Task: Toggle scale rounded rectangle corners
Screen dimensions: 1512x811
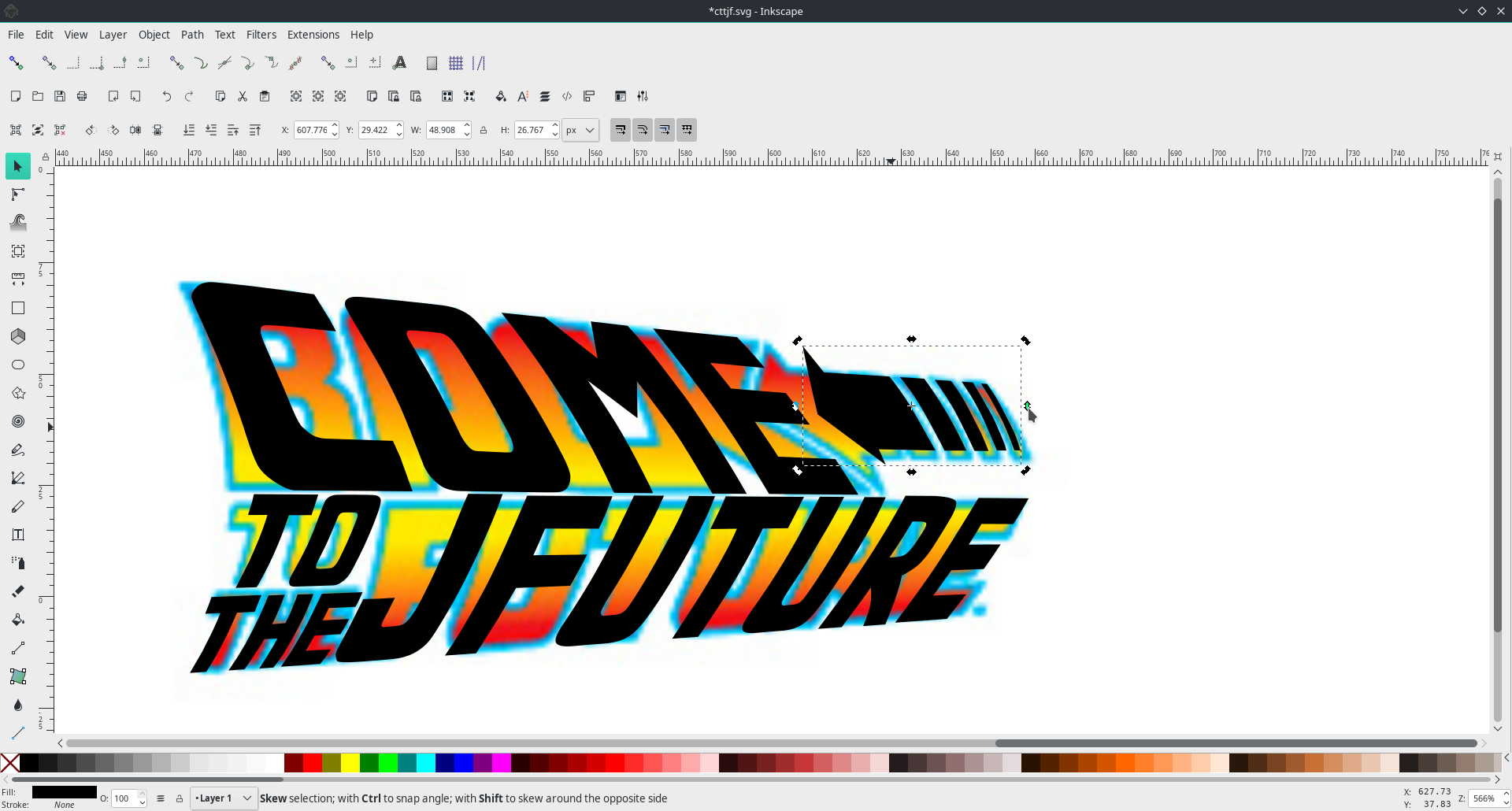Action: pyautogui.click(x=643, y=130)
